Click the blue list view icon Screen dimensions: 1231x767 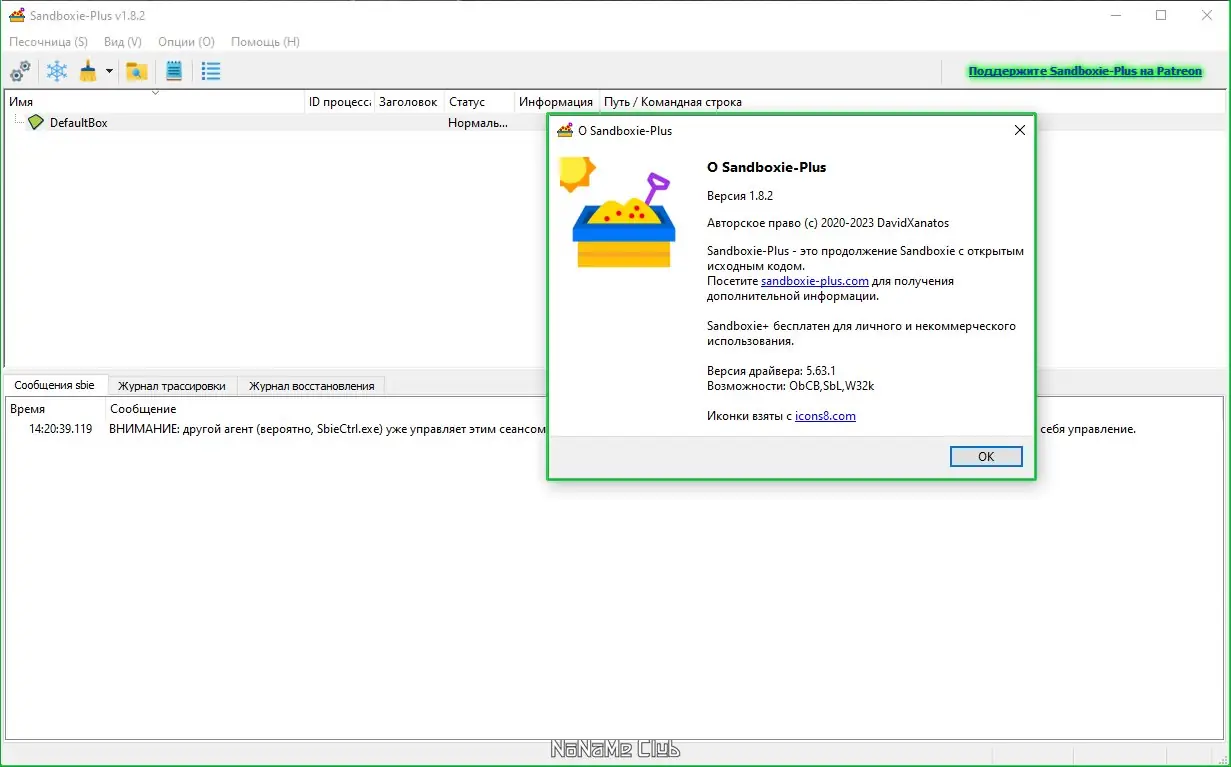coord(211,71)
